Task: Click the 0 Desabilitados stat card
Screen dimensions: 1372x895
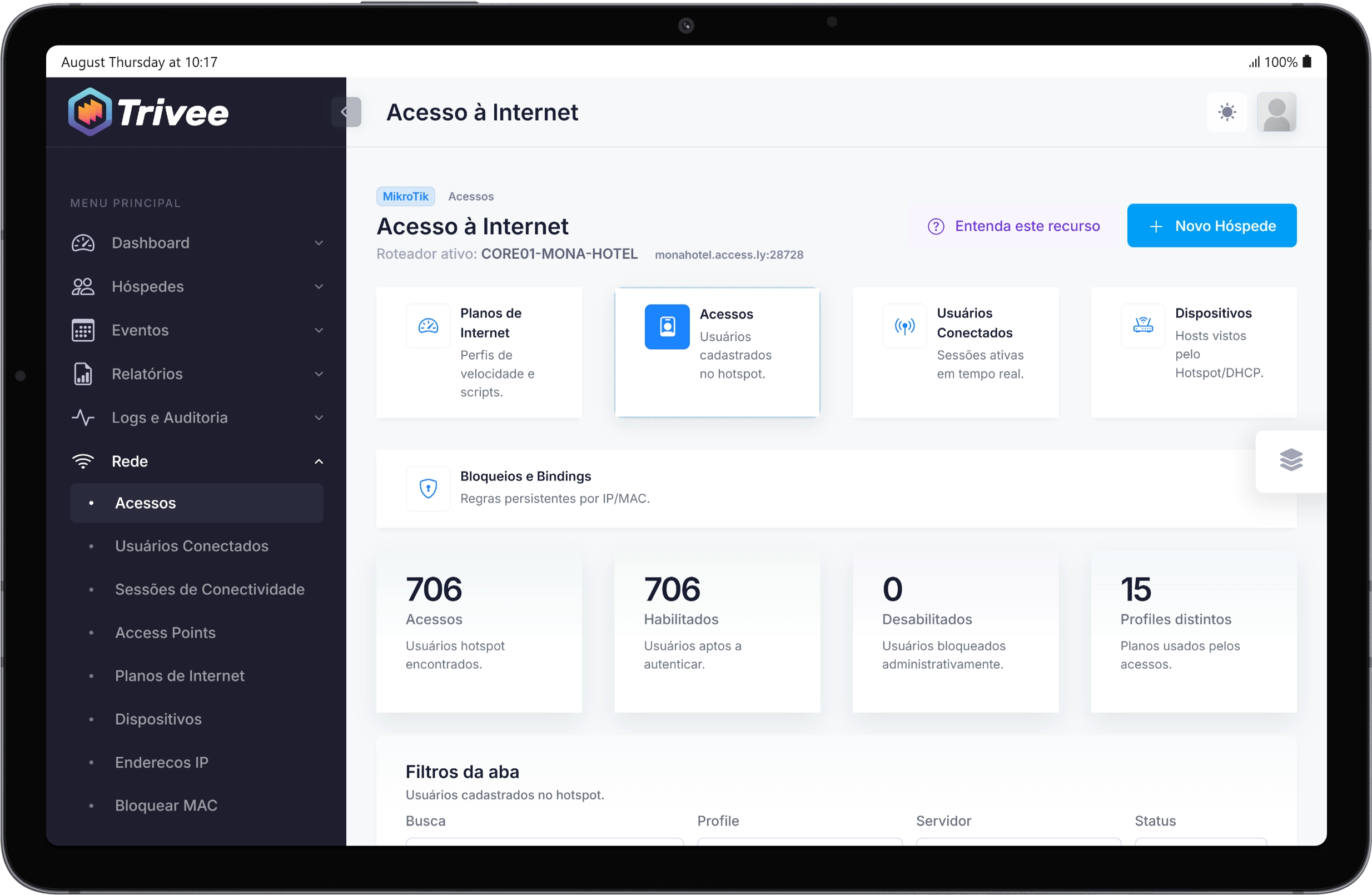Action: [x=955, y=632]
